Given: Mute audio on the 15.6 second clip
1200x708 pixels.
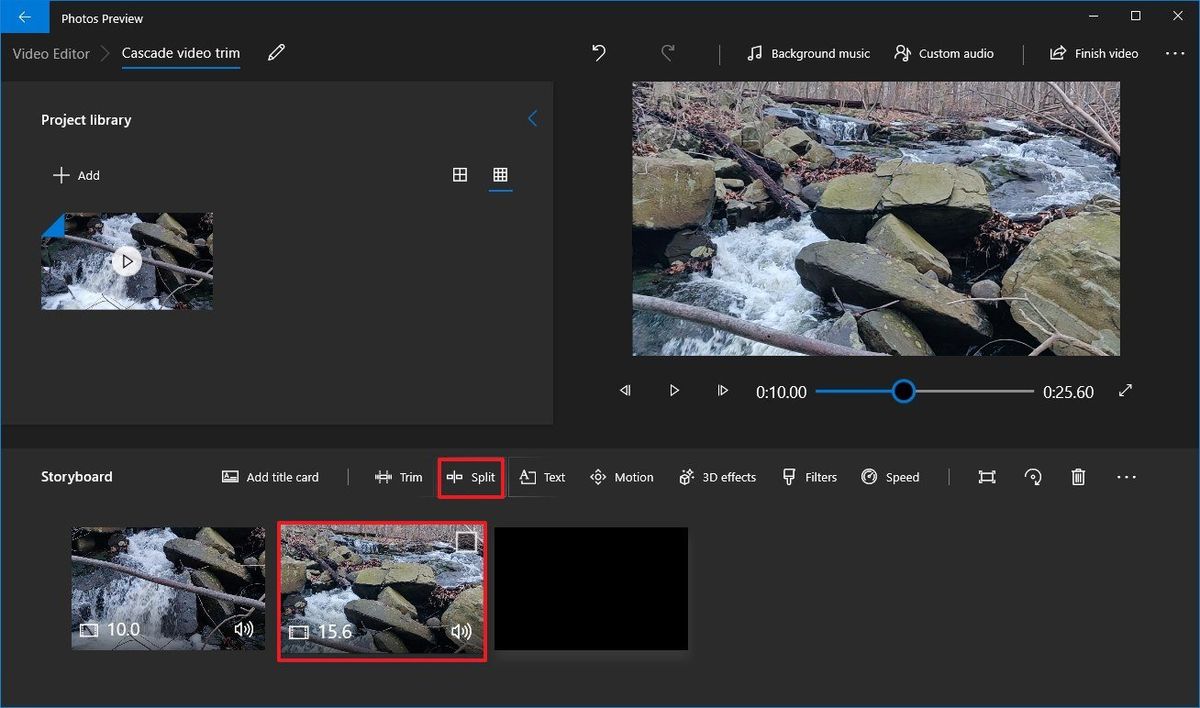Looking at the screenshot, I should [460, 632].
